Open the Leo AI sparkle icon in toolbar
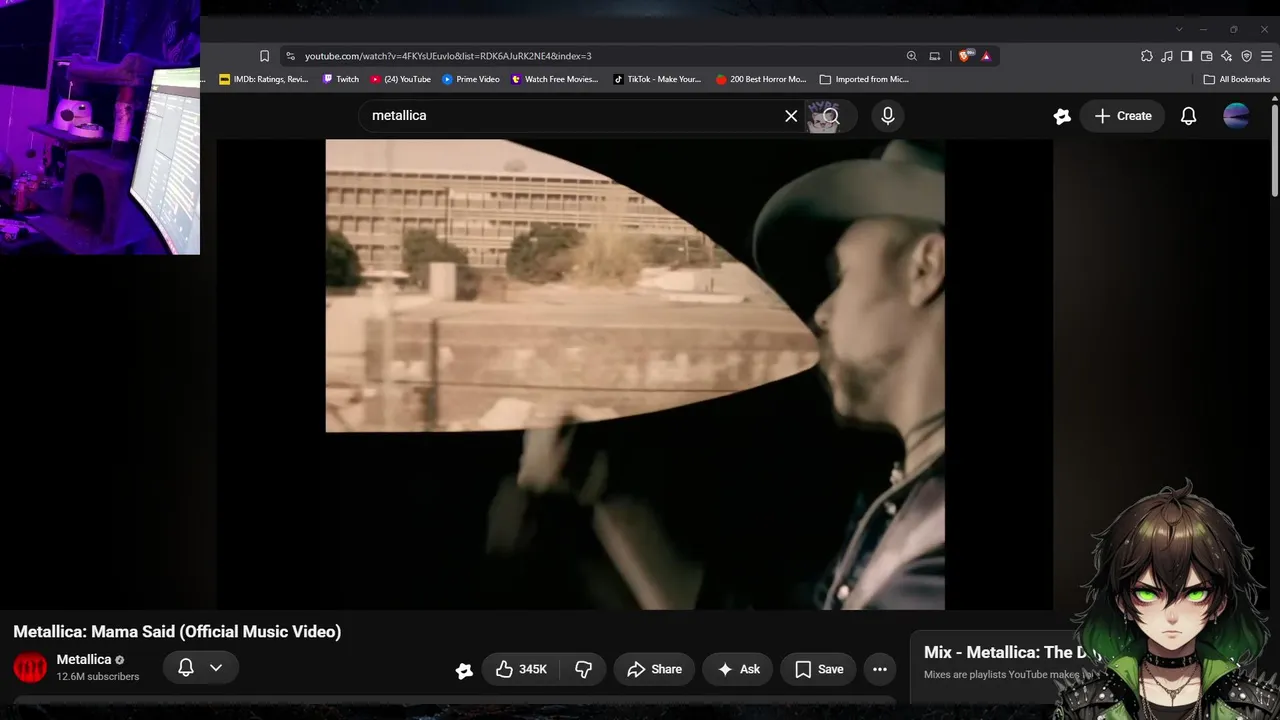This screenshot has width=1280, height=720. 1226,56
